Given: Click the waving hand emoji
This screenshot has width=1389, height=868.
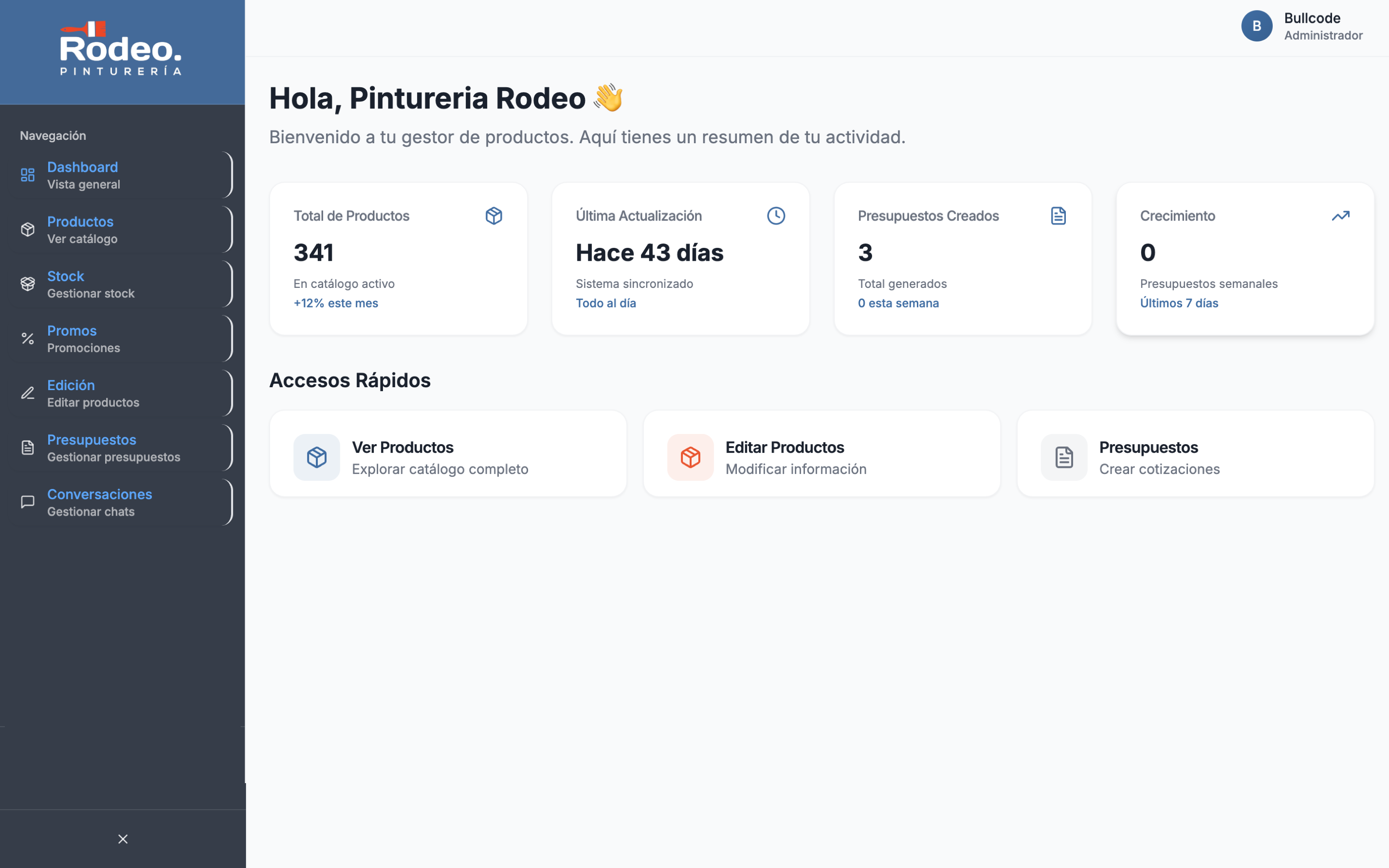Looking at the screenshot, I should click(x=608, y=97).
